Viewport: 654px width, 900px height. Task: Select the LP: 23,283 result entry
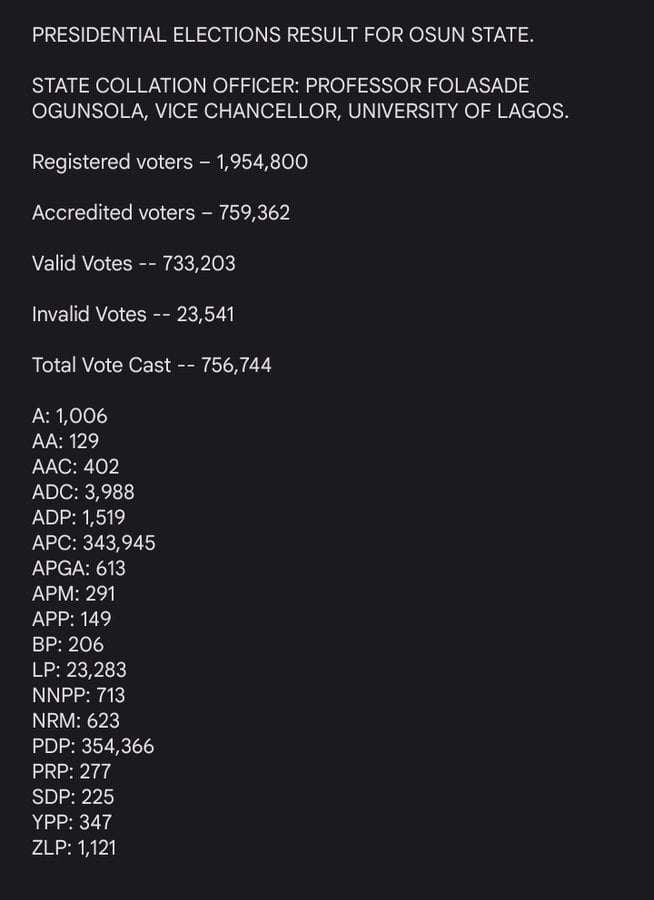pos(79,670)
